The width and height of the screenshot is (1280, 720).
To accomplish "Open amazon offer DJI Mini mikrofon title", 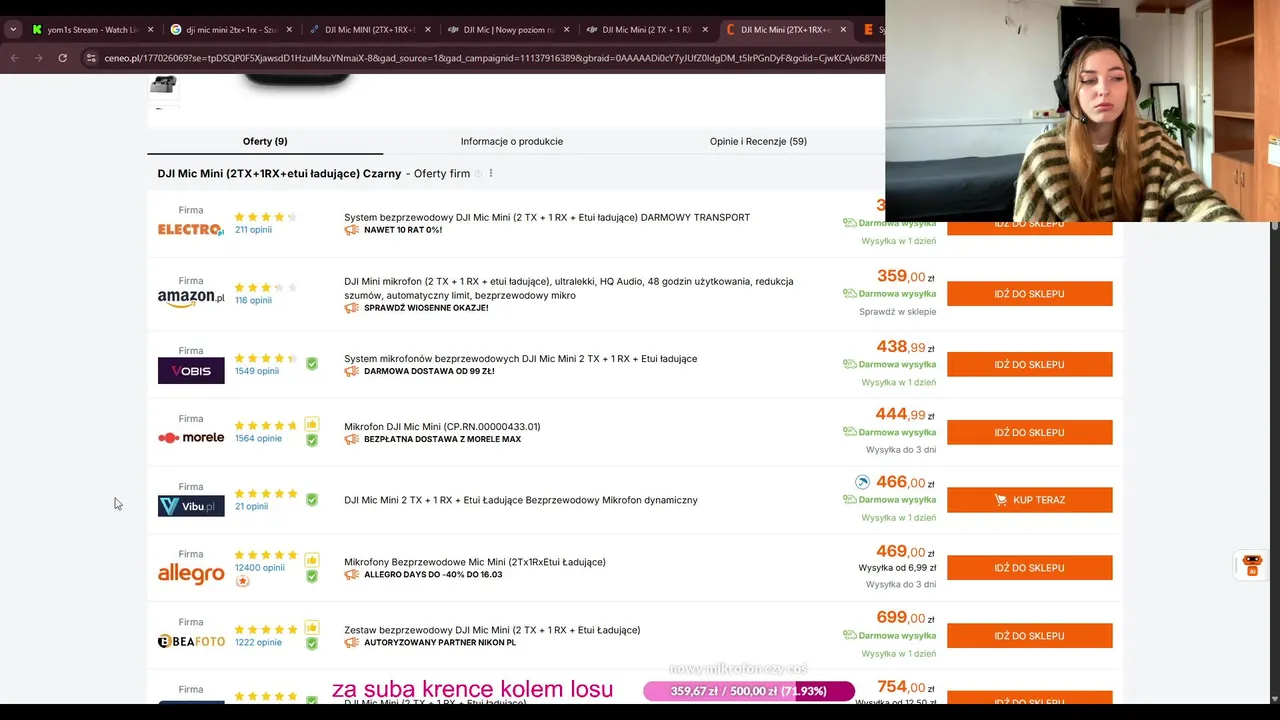I will point(569,288).
